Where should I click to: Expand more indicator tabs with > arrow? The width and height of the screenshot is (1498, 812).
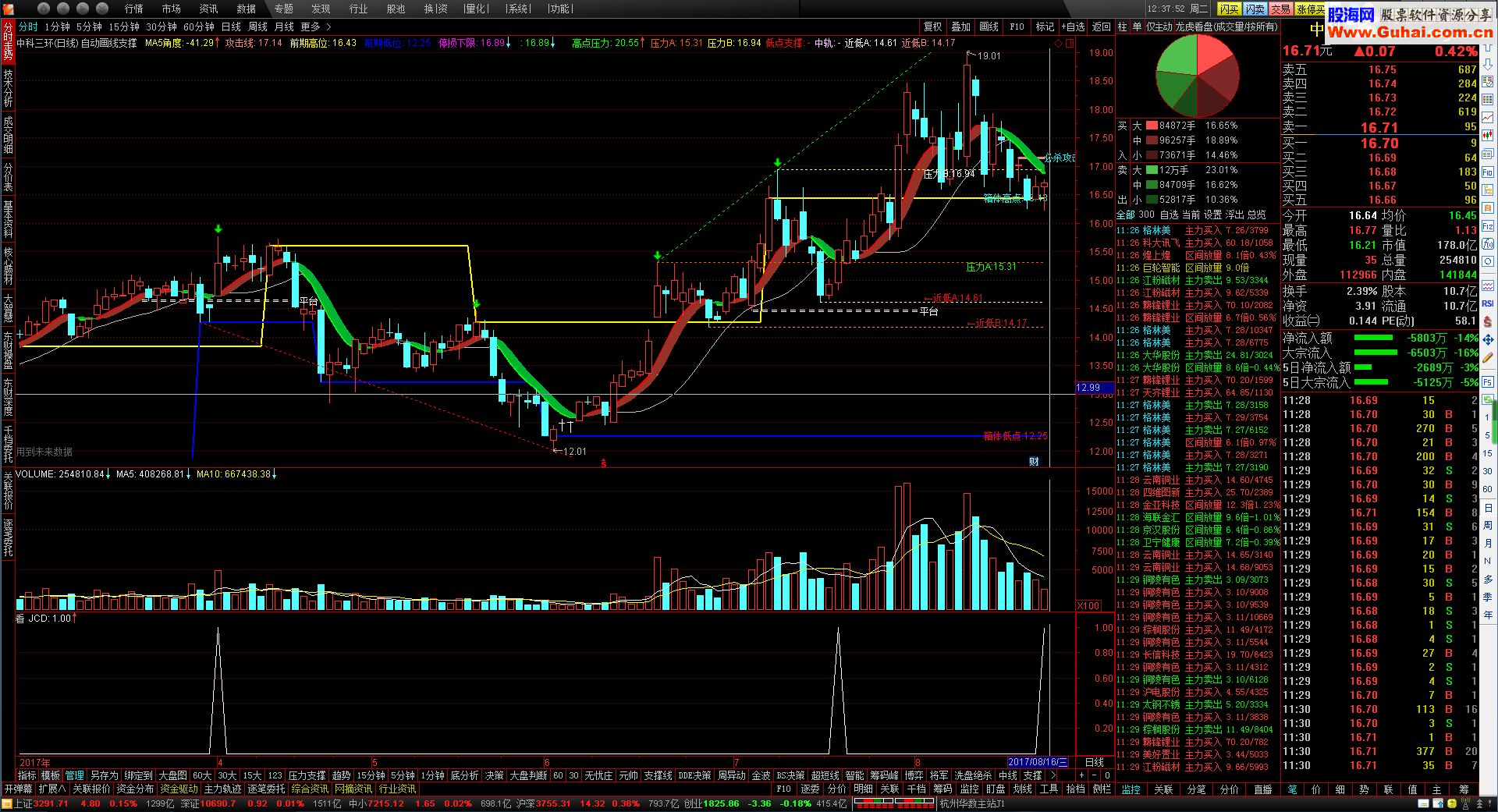coord(1053,775)
